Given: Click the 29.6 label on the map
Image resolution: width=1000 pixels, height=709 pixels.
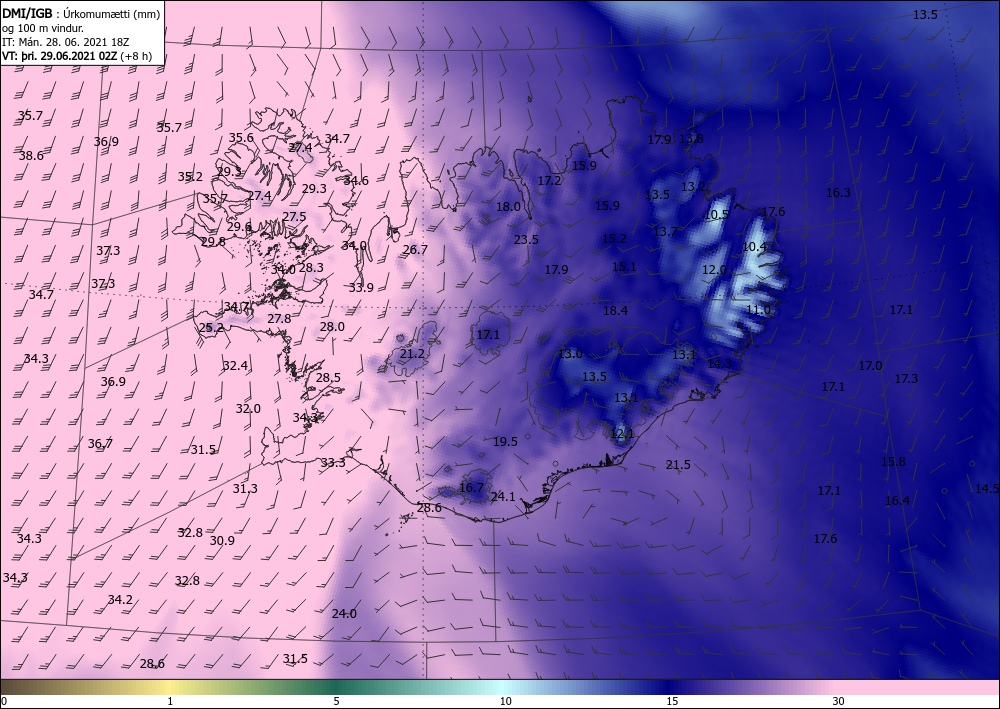Looking at the screenshot, I should [x=239, y=226].
